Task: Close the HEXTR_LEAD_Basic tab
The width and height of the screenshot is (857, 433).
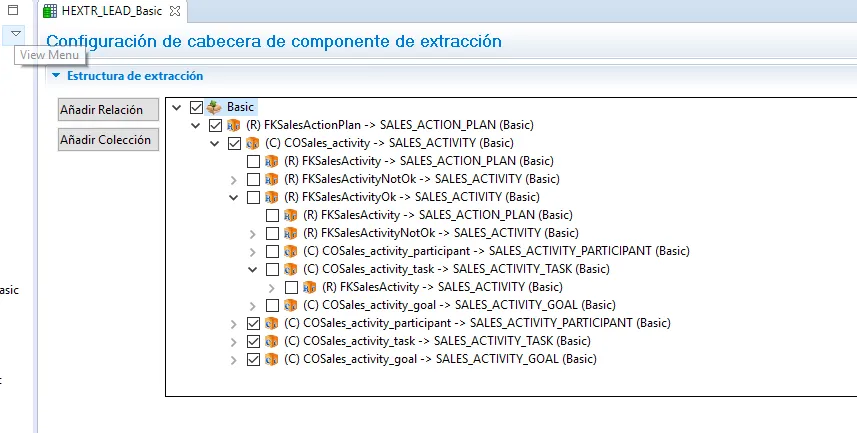Action: pyautogui.click(x=175, y=11)
